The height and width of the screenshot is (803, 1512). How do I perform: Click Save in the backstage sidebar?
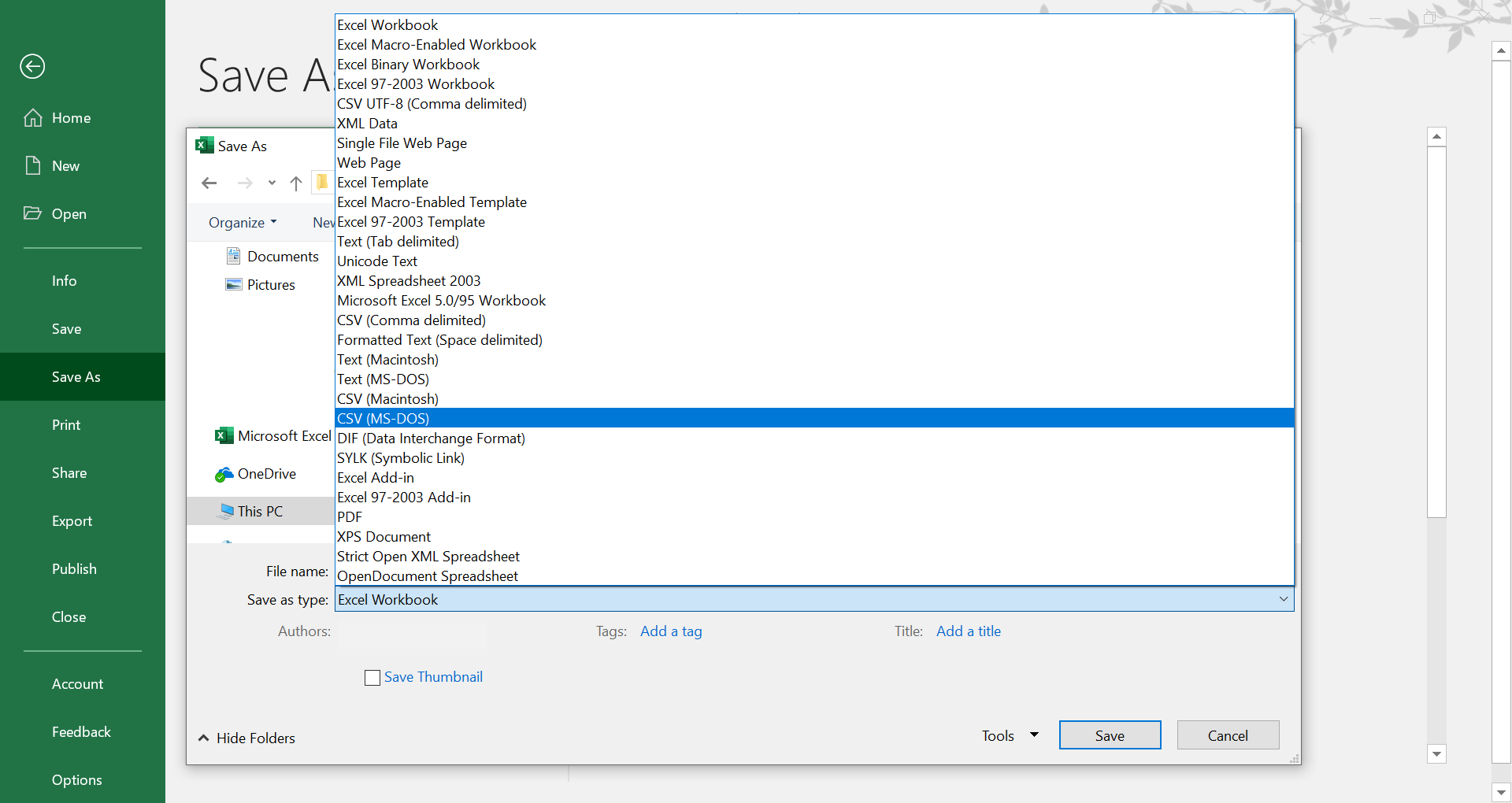[83, 329]
